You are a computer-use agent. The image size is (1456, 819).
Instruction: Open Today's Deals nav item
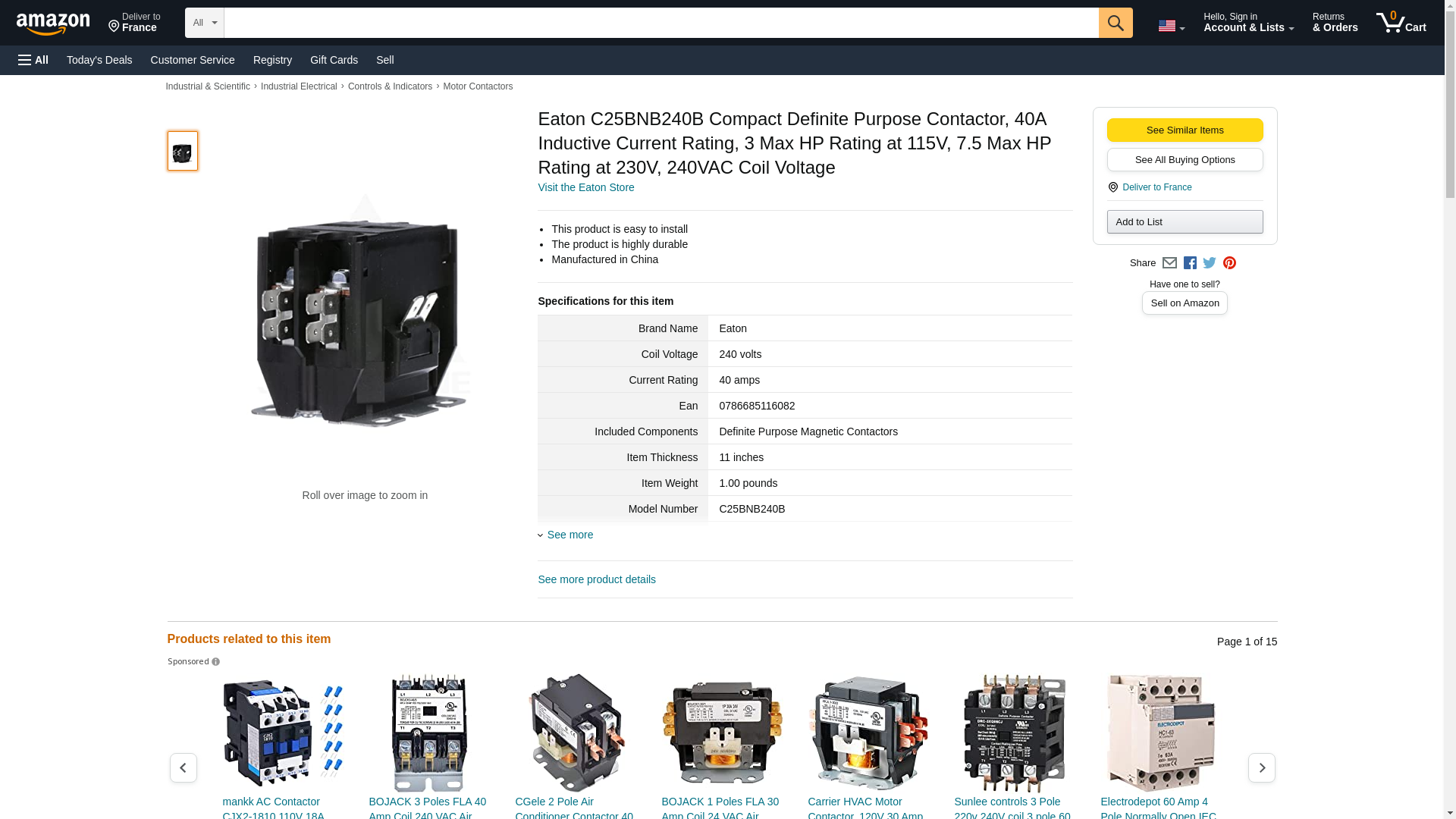[99, 60]
